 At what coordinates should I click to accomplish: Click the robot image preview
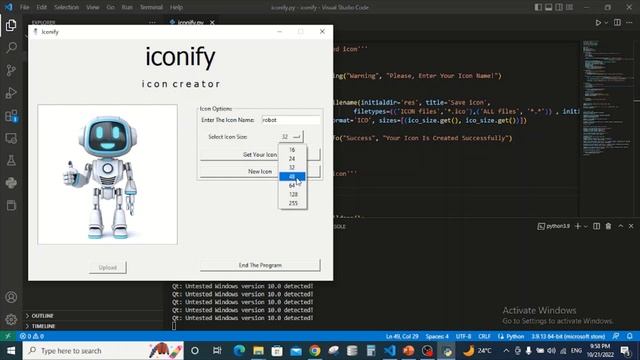108,174
